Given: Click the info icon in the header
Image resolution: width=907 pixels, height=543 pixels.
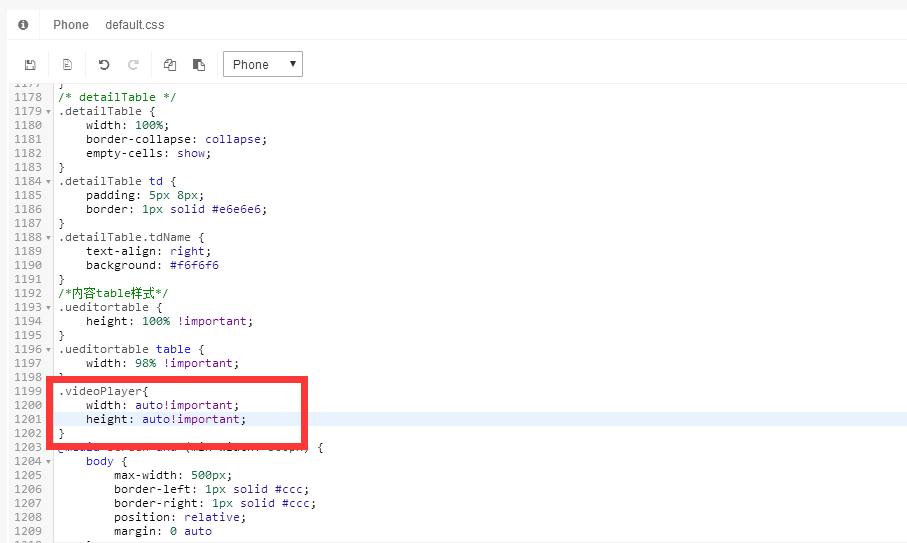Looking at the screenshot, I should [x=23, y=24].
